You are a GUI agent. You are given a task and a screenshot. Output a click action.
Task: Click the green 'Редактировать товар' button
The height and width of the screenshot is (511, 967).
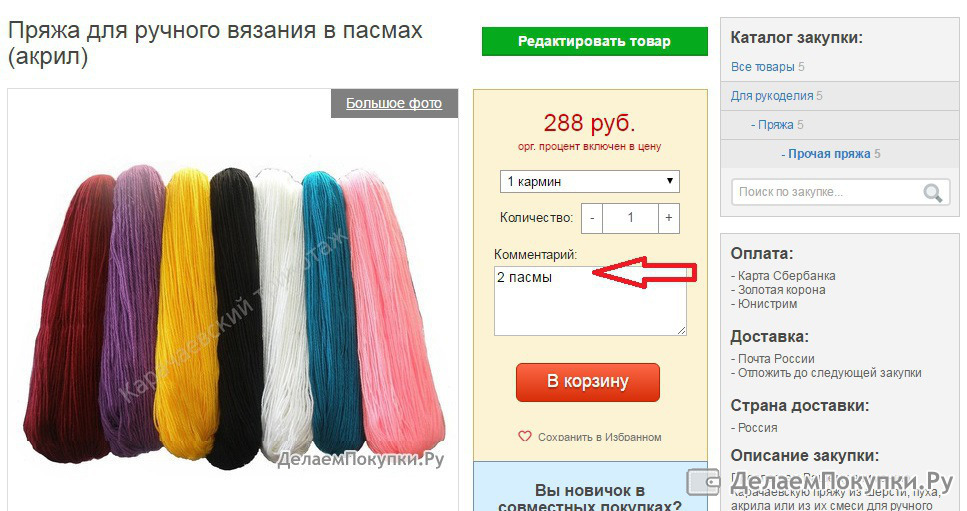coord(595,41)
